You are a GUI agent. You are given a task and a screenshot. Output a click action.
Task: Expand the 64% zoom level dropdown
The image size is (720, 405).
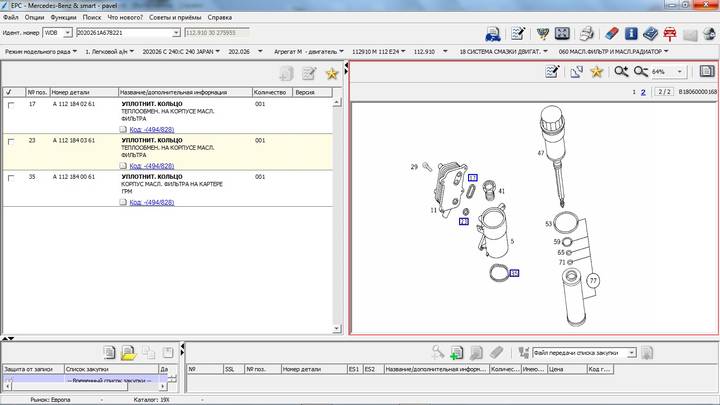tap(681, 72)
